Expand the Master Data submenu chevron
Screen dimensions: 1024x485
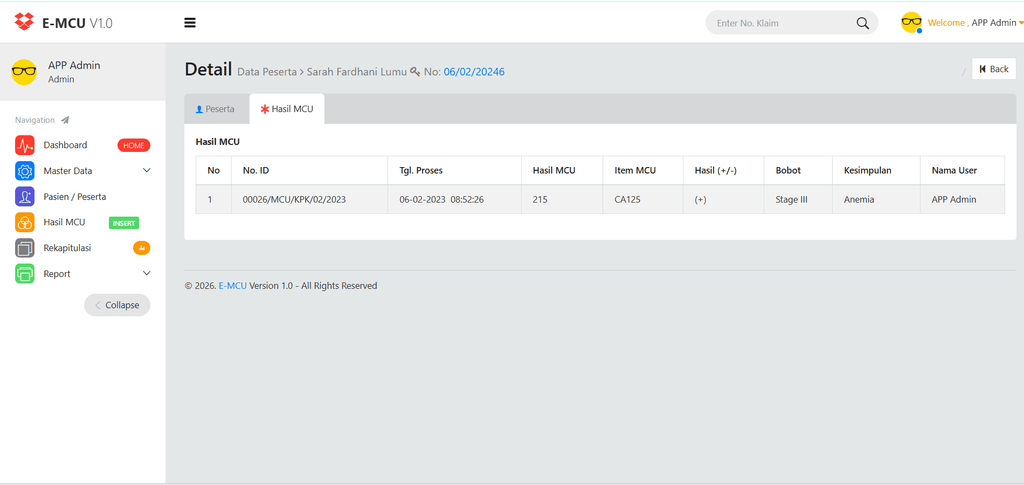pyautogui.click(x=146, y=170)
